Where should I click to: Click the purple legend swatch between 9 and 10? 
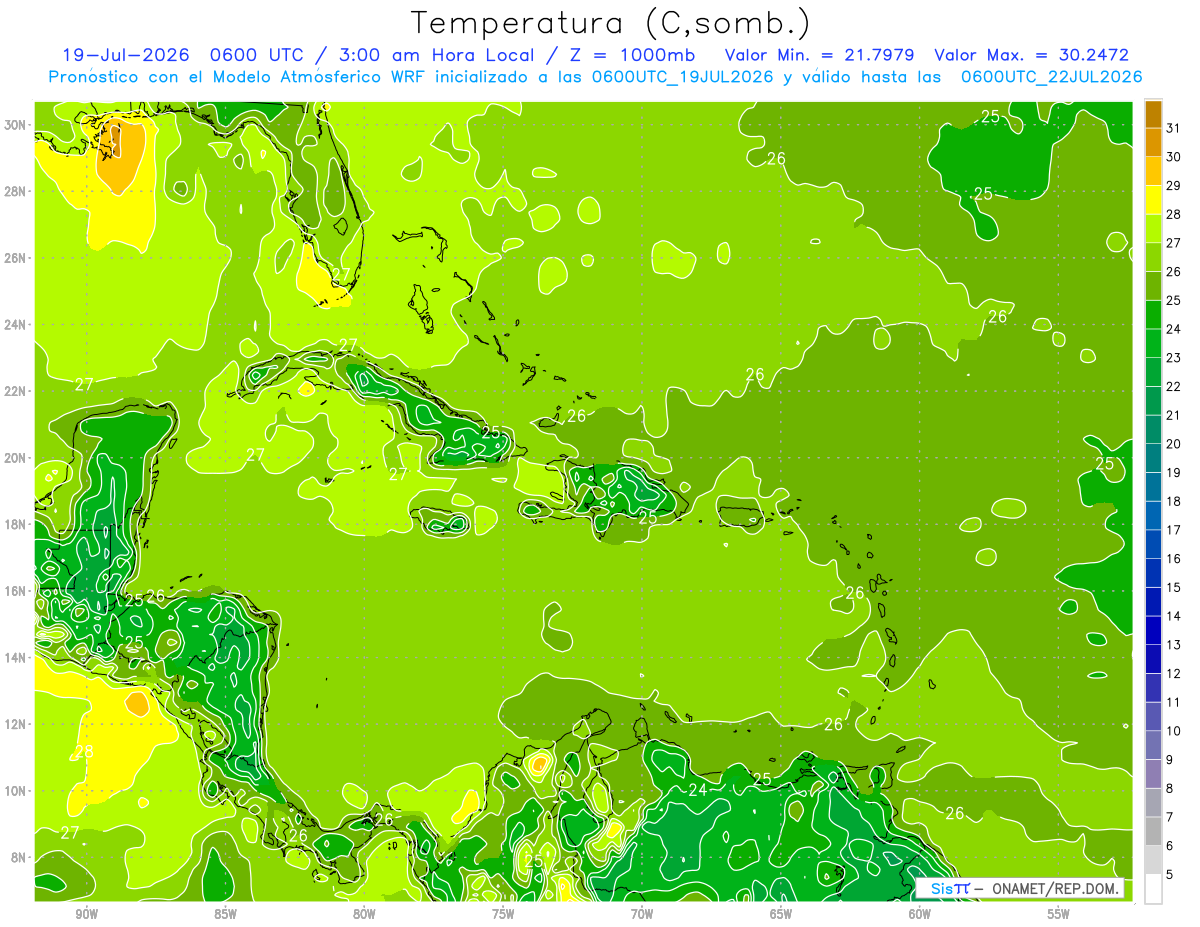point(1153,745)
